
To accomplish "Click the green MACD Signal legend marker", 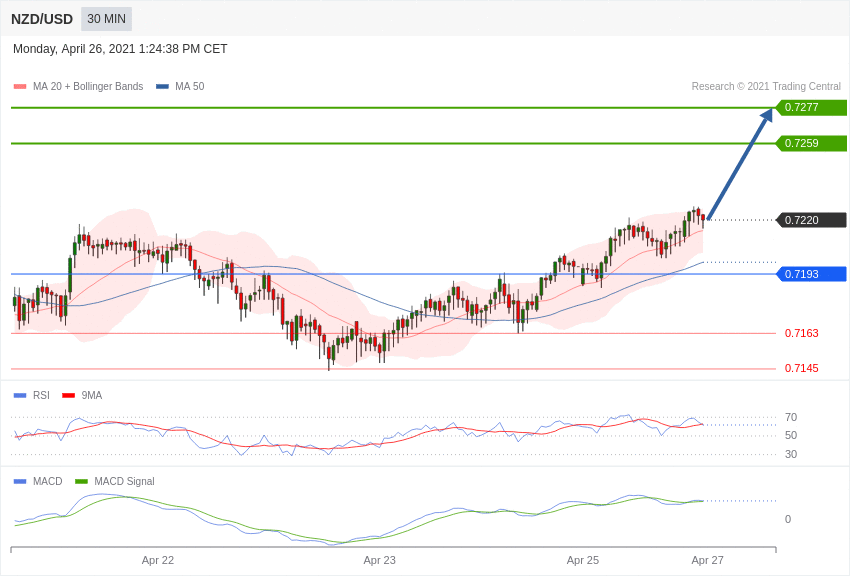I will coord(81,482).
